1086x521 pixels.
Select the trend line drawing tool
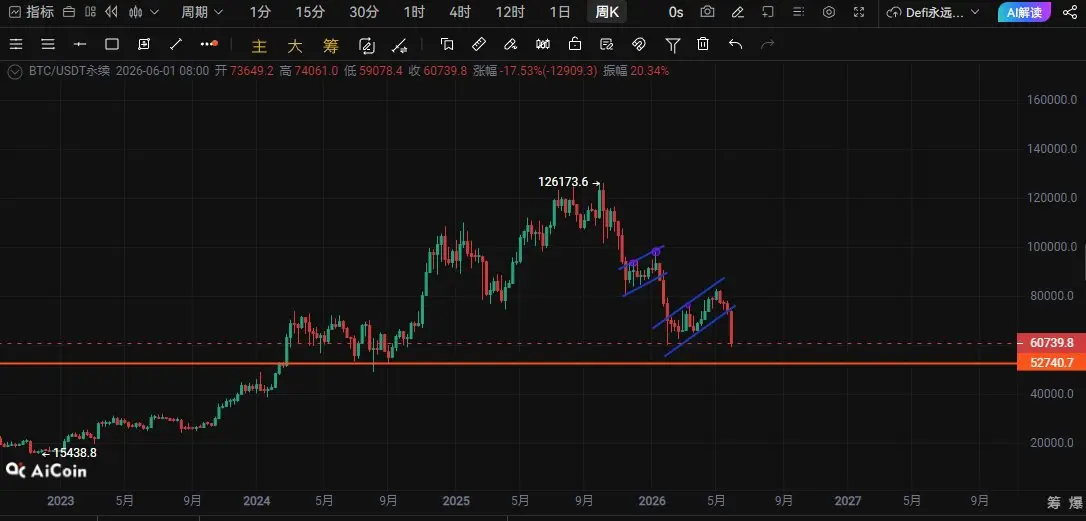pyautogui.click(x=176, y=44)
